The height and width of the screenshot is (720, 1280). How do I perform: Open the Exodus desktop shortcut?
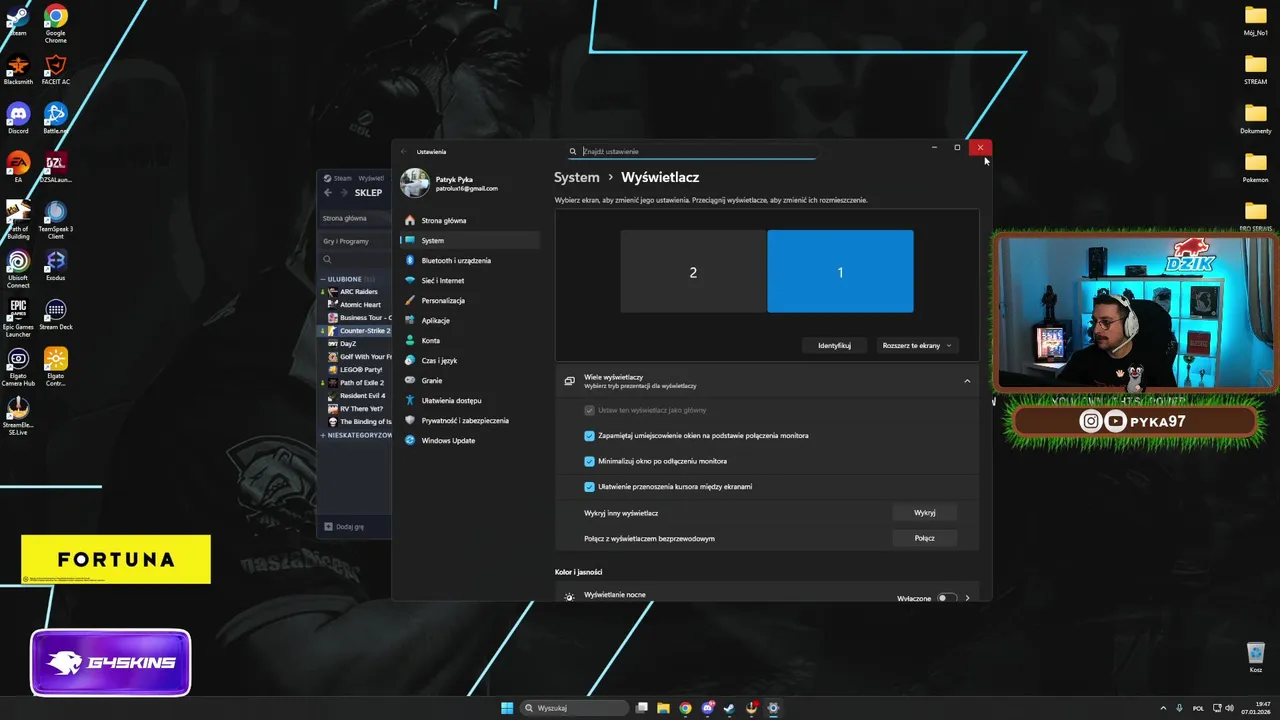(56, 265)
